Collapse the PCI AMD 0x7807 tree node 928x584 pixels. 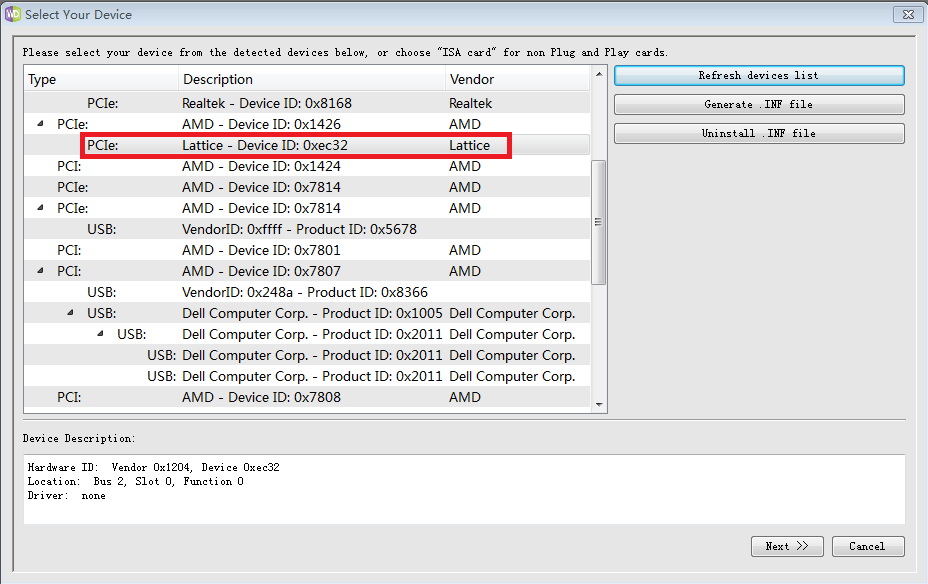(41, 271)
